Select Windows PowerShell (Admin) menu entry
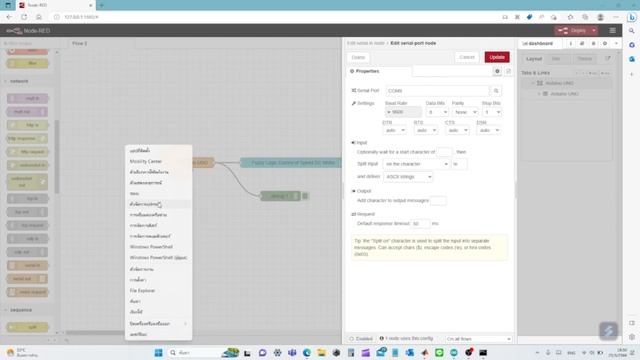Viewport: 640px width, 360px height. (x=158, y=258)
